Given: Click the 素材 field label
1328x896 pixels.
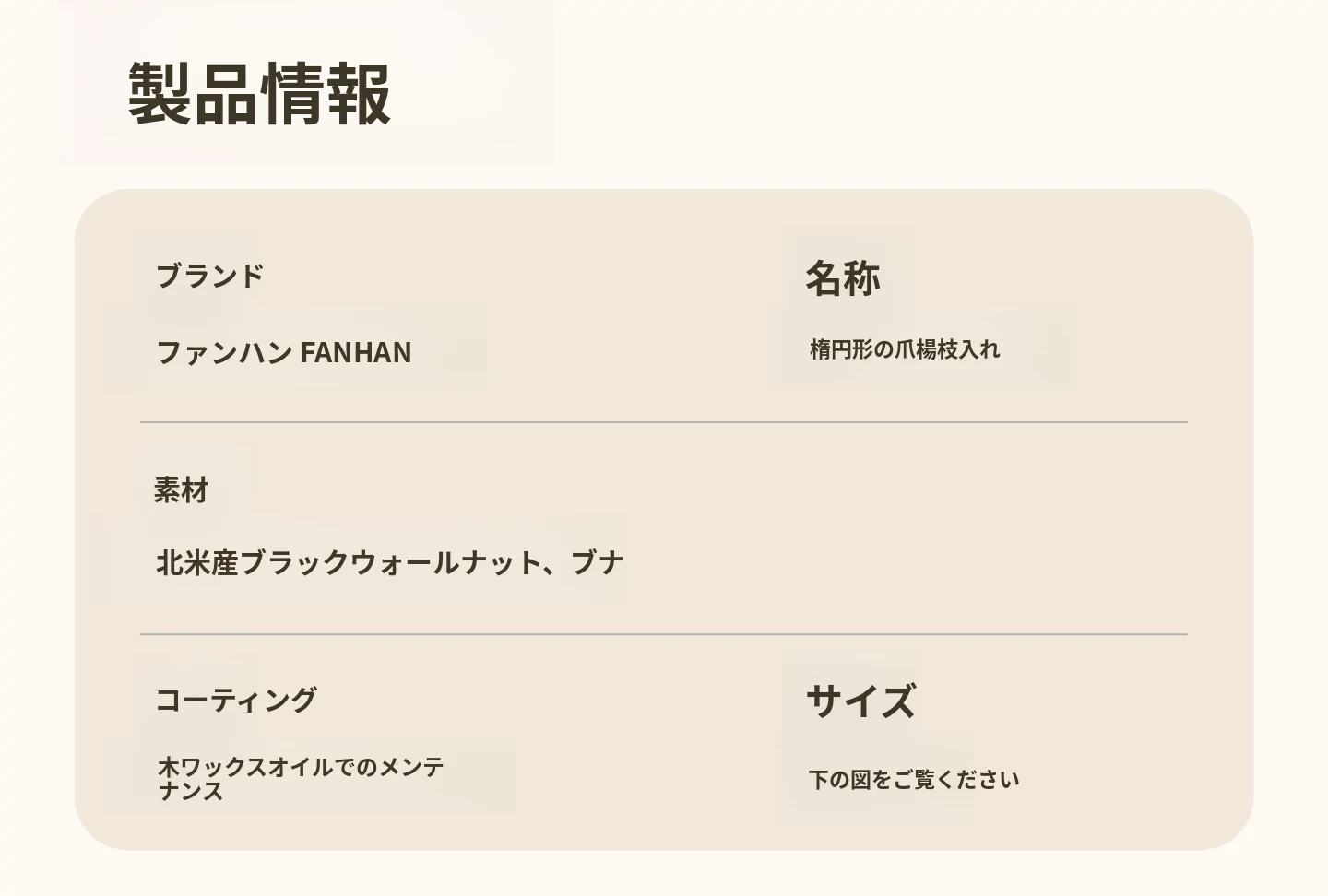Looking at the screenshot, I should pyautogui.click(x=181, y=490).
